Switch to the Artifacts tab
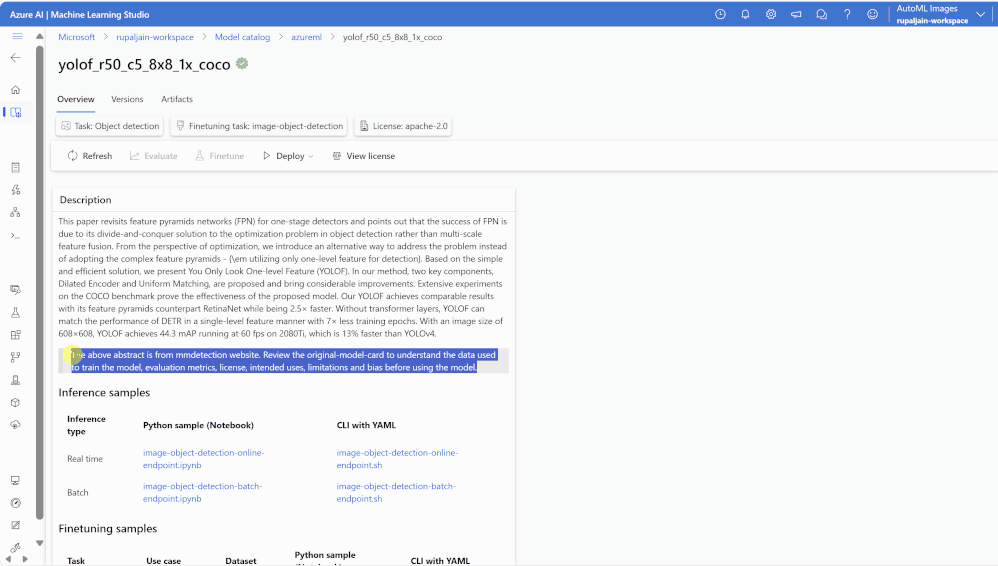 pos(177,99)
